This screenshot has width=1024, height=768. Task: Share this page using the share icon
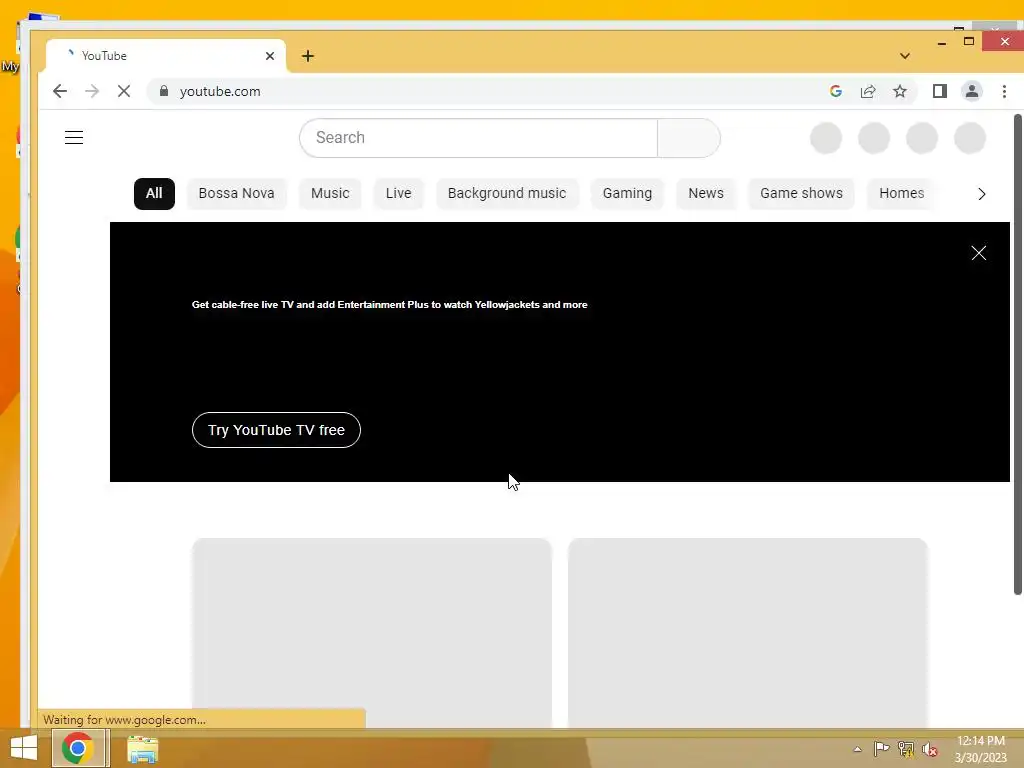pos(868,91)
